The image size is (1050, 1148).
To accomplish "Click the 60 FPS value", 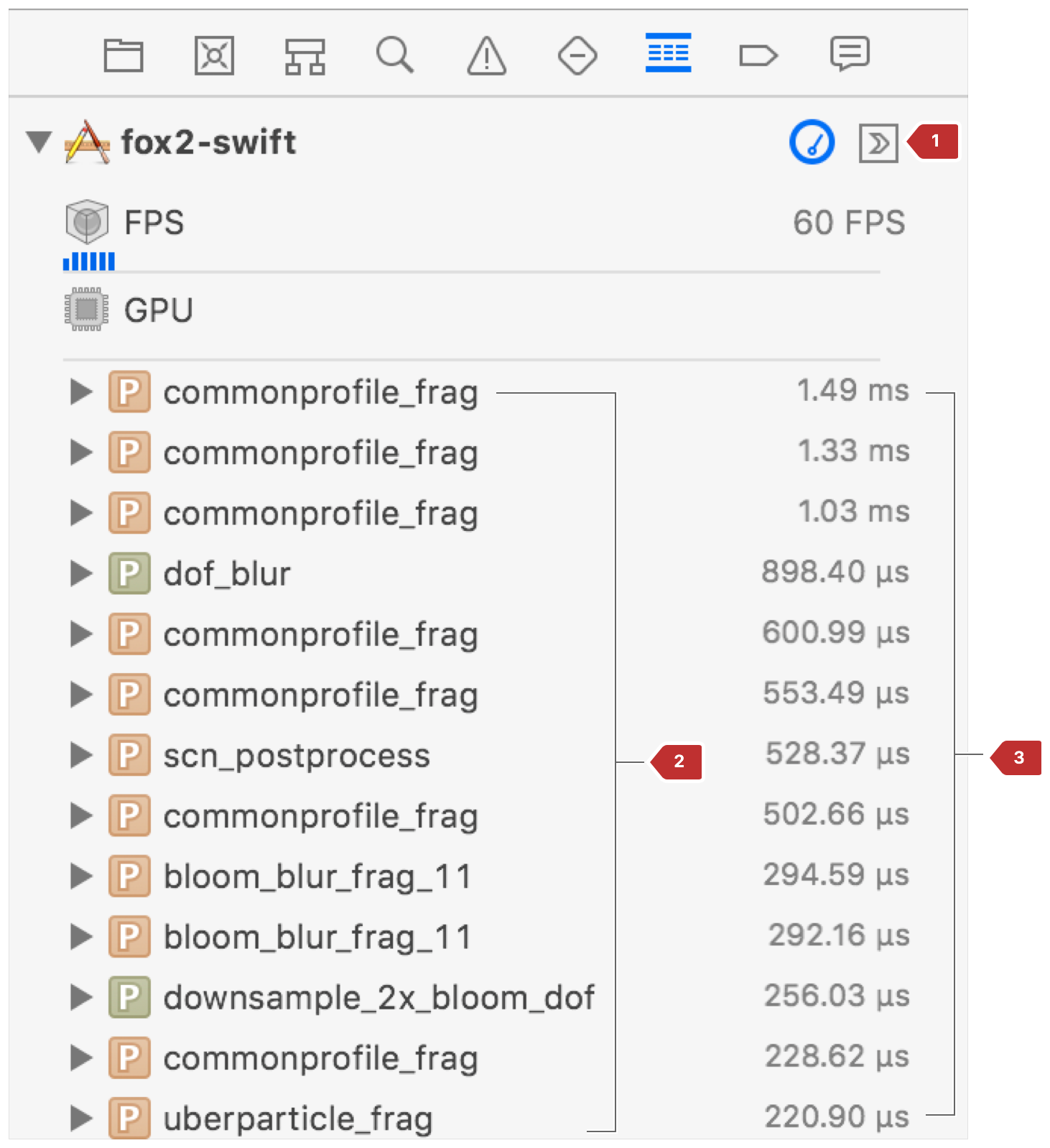I will coord(849,222).
